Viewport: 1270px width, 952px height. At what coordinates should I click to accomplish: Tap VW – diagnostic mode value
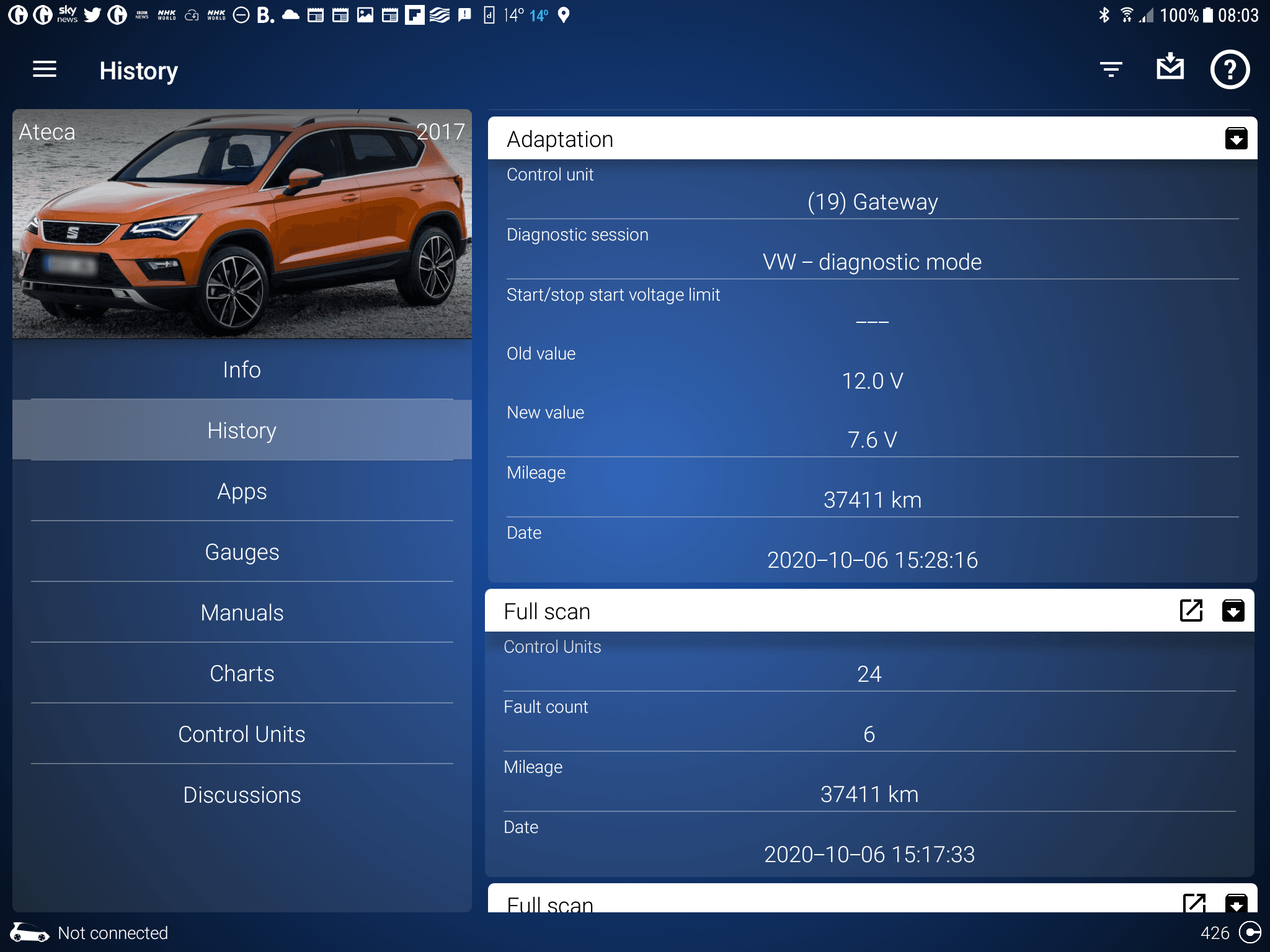[x=873, y=262]
